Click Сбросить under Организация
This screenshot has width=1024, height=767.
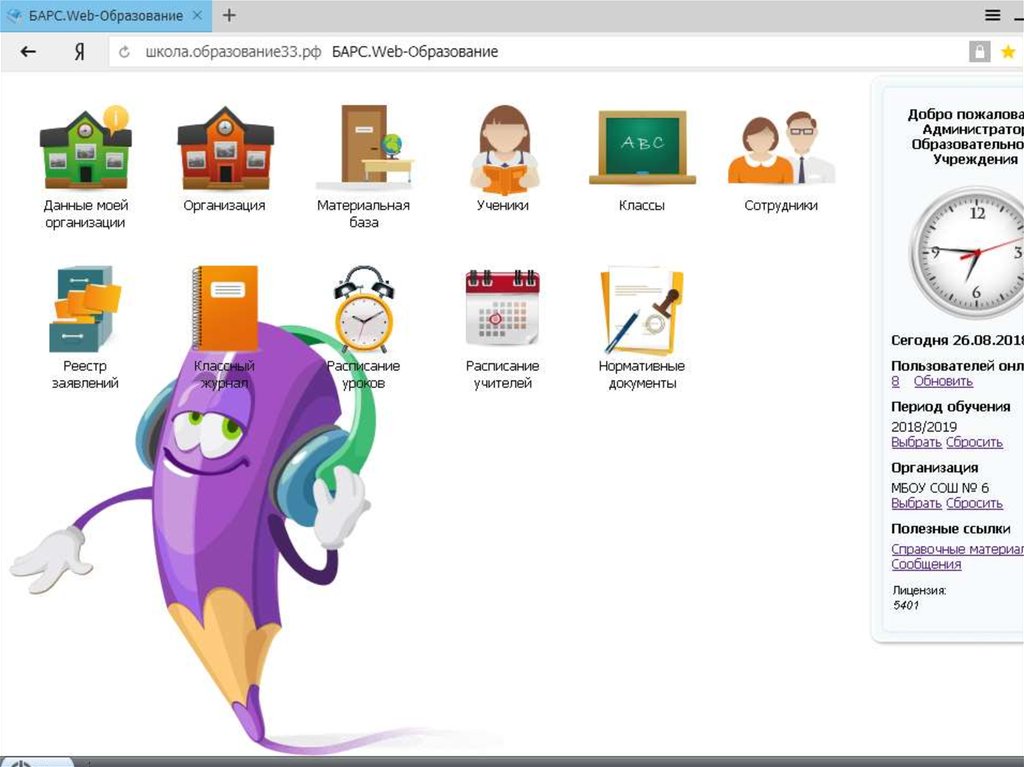pos(974,503)
